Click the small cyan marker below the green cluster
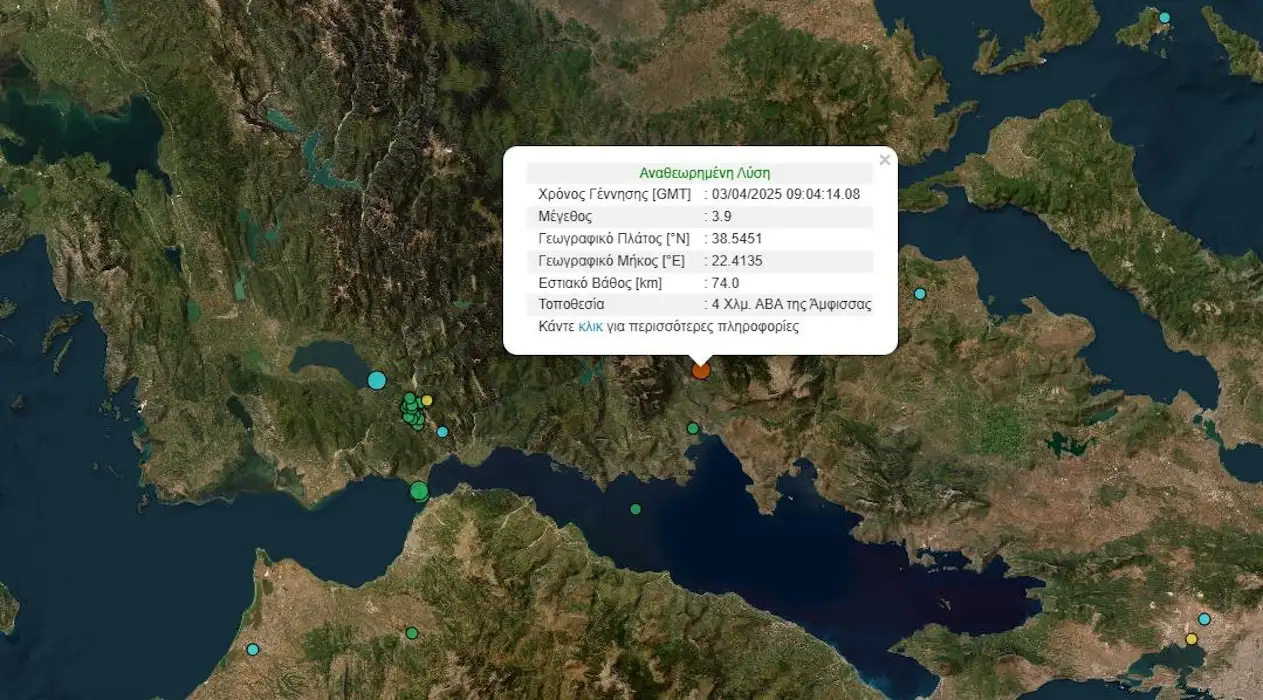 tap(442, 432)
